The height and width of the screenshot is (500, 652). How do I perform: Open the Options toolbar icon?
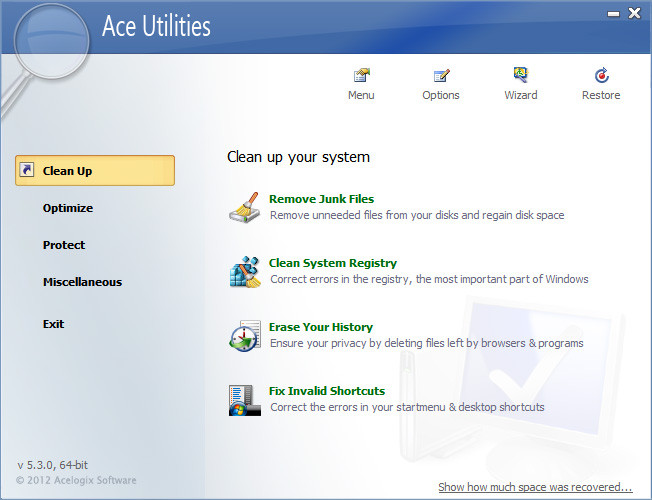pos(441,75)
